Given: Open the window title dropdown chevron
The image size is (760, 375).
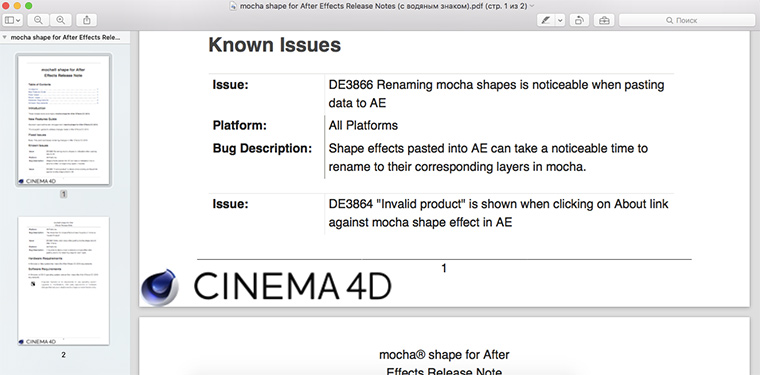Looking at the screenshot, I should [x=532, y=6].
